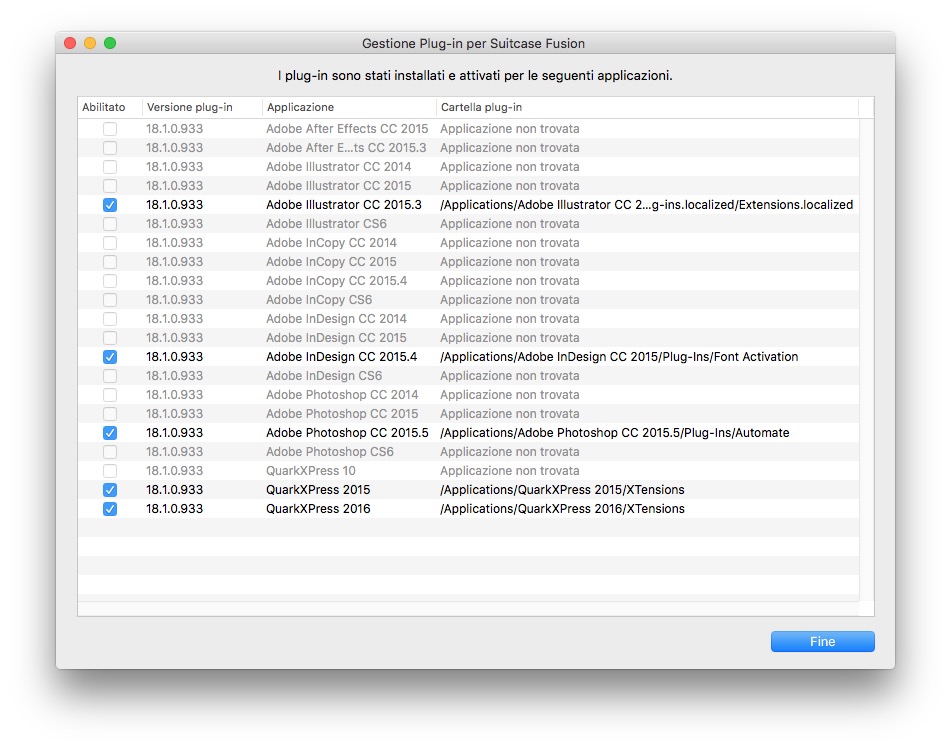Select the QuarkXPress 2015 application name

coord(318,490)
